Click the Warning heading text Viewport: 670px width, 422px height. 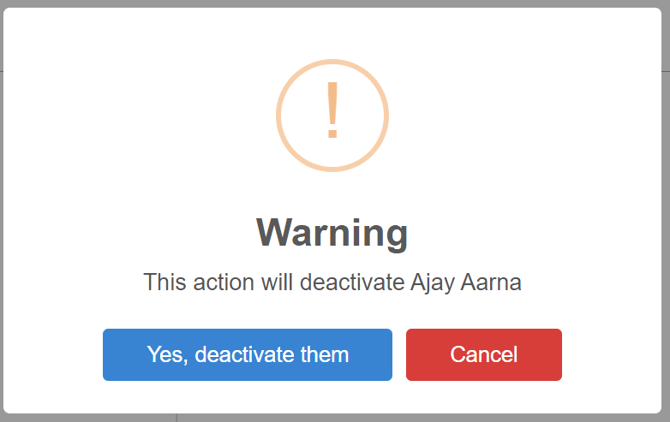coord(332,232)
